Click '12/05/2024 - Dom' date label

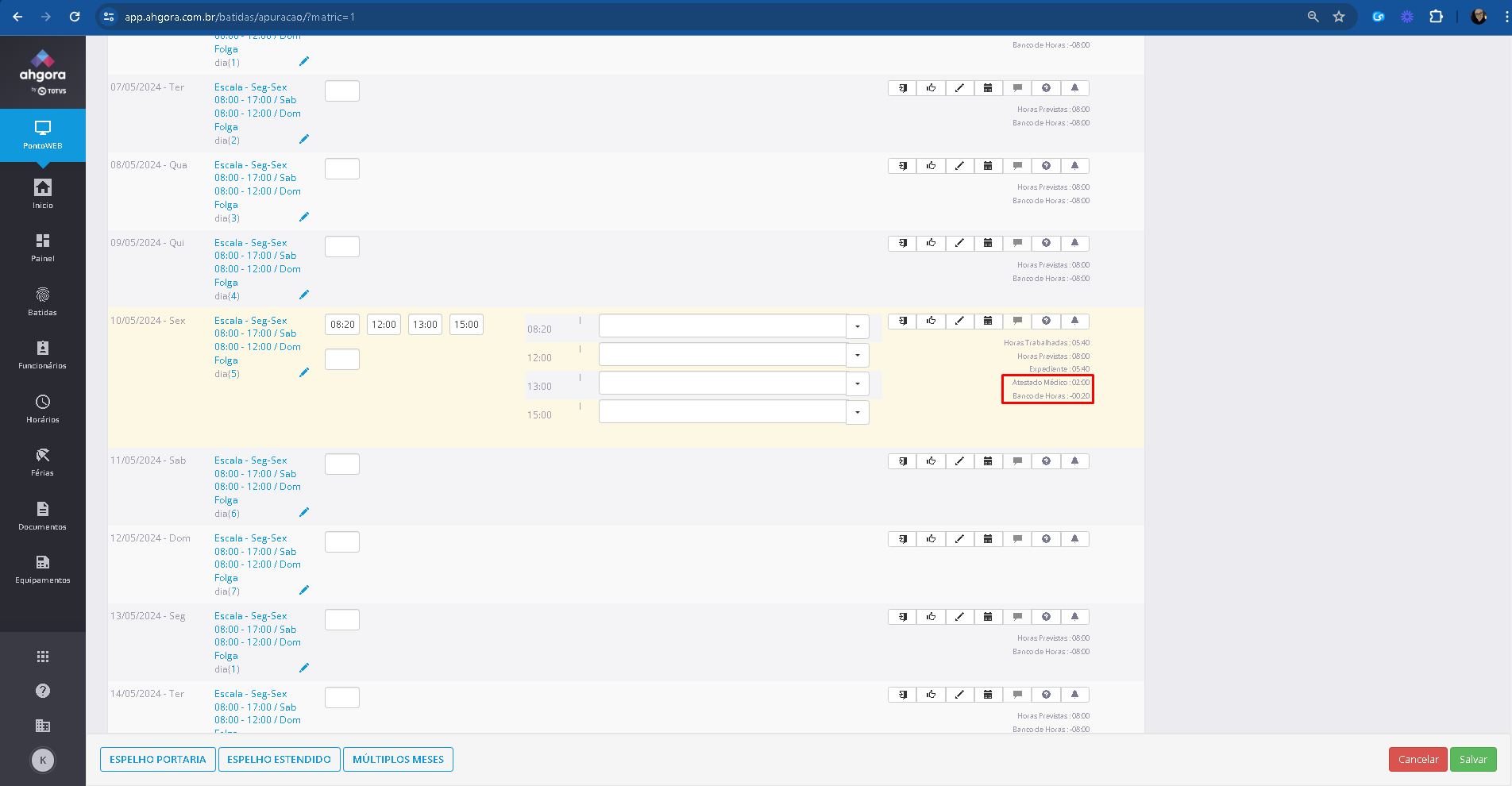(150, 538)
